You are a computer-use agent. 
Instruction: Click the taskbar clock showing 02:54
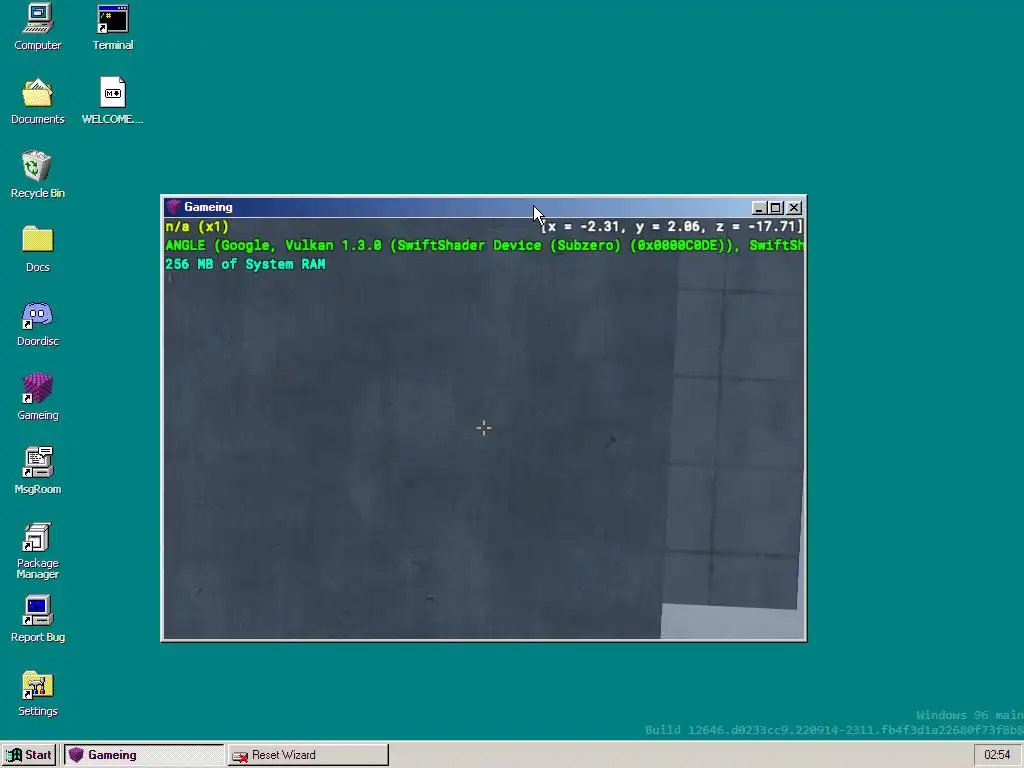tap(997, 755)
